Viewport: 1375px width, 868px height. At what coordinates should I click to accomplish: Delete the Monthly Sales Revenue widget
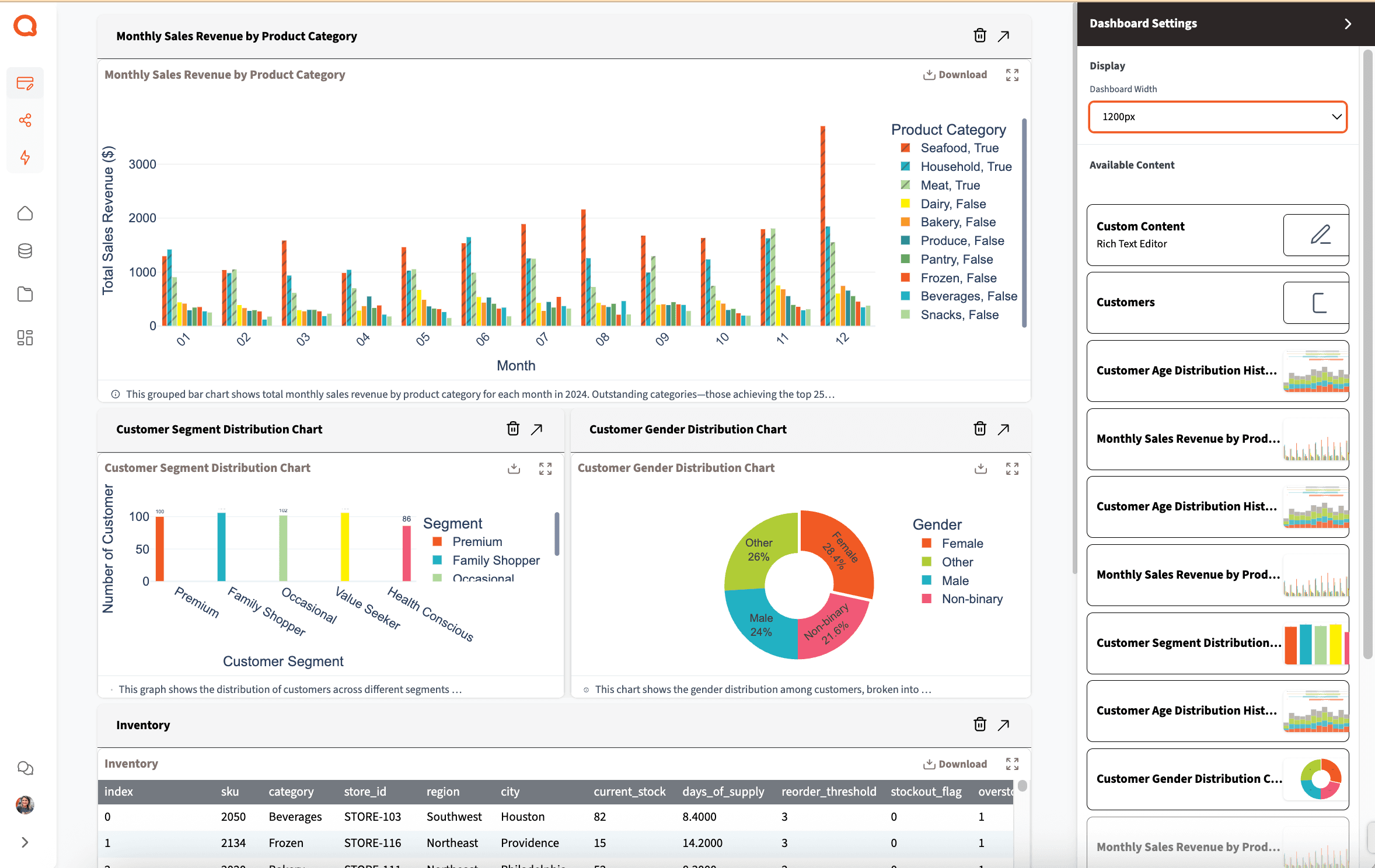980,36
